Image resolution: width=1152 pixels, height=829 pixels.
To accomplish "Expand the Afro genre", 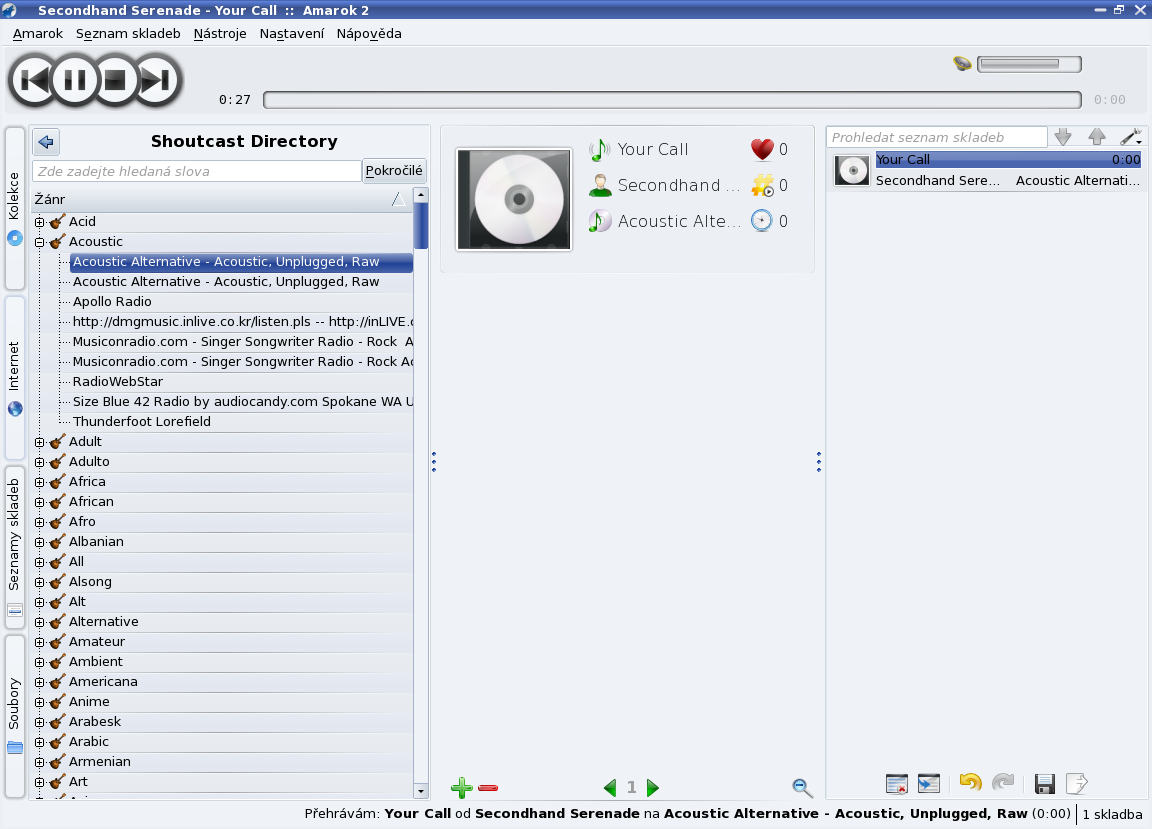I will [x=40, y=522].
